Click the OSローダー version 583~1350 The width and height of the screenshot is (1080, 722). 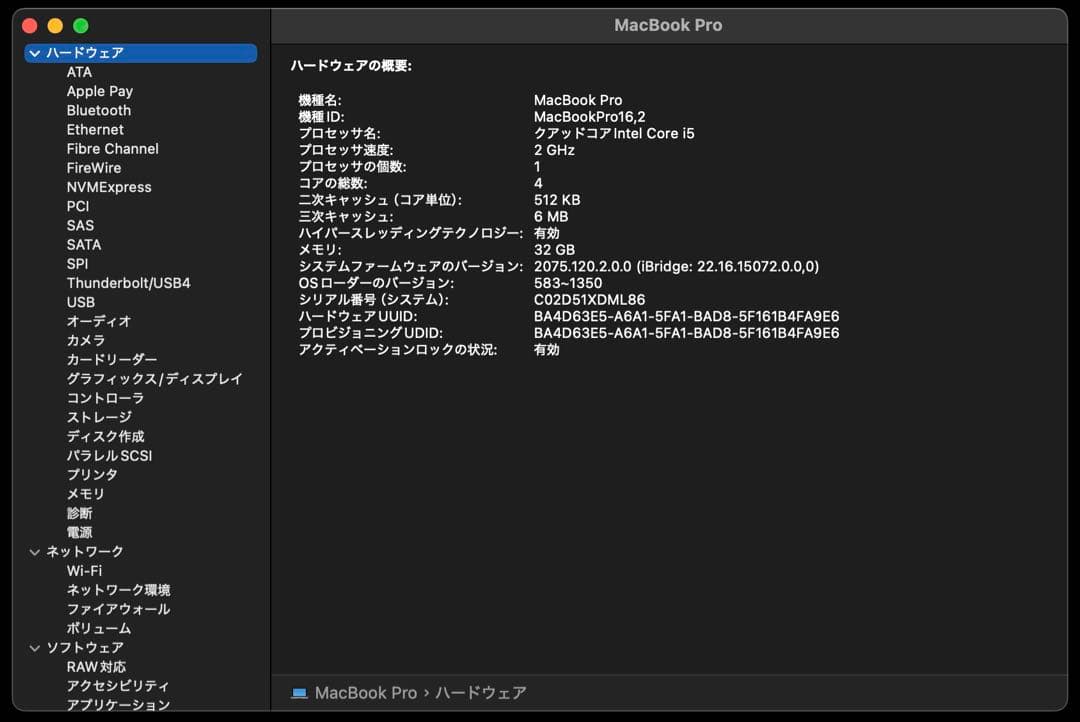pos(568,283)
